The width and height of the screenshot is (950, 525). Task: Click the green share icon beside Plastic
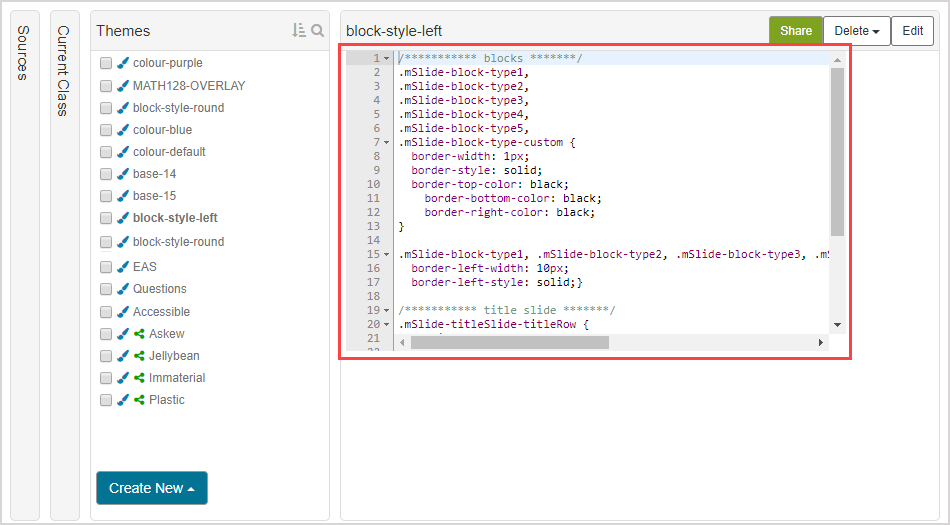click(139, 400)
